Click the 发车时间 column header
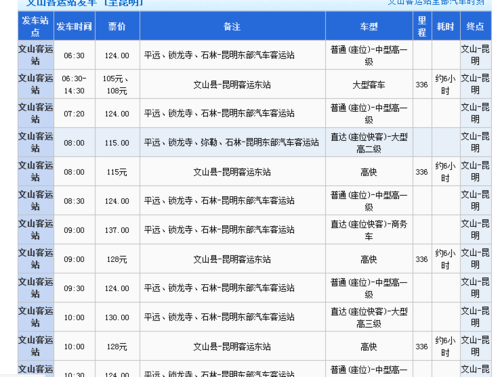This screenshot has height=377, width=500. pos(74,26)
